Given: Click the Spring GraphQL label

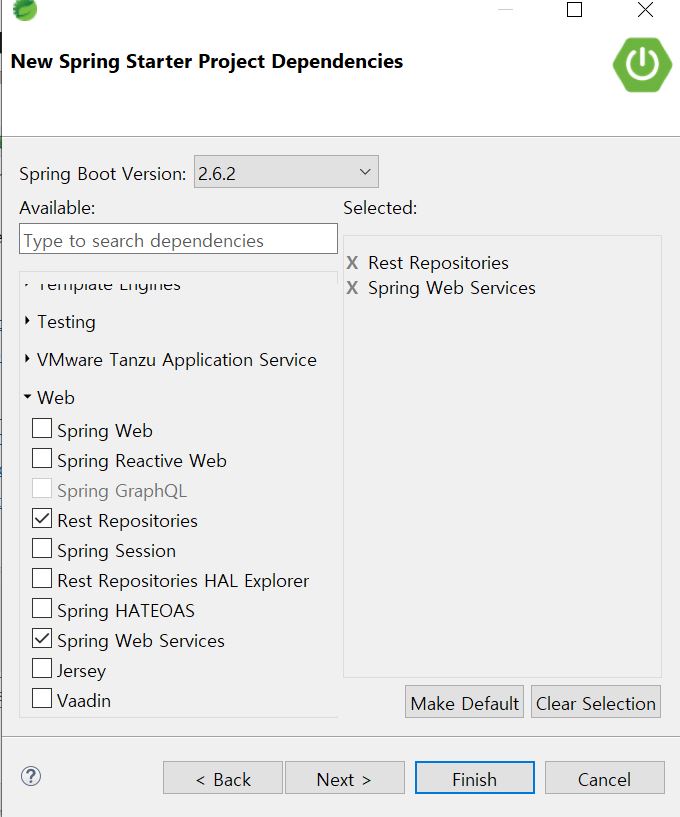Looking at the screenshot, I should pos(122,491).
